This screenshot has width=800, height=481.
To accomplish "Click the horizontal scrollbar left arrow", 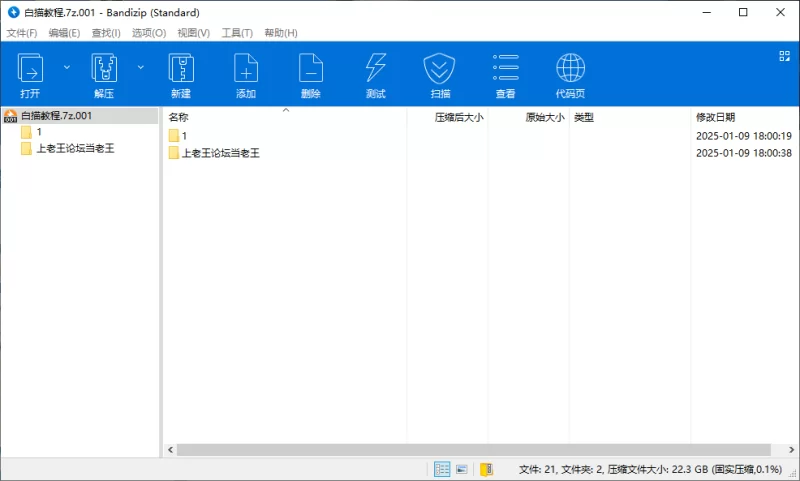I will tap(170, 450).
